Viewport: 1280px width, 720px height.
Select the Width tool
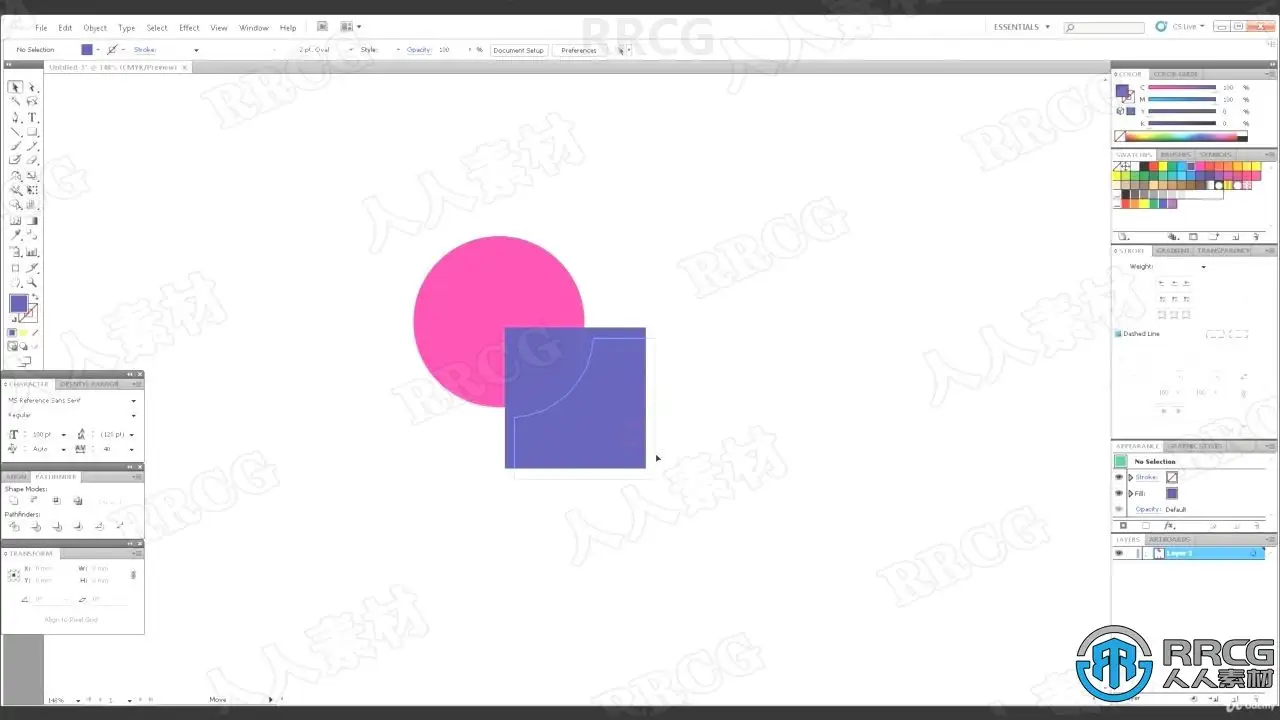coord(15,190)
